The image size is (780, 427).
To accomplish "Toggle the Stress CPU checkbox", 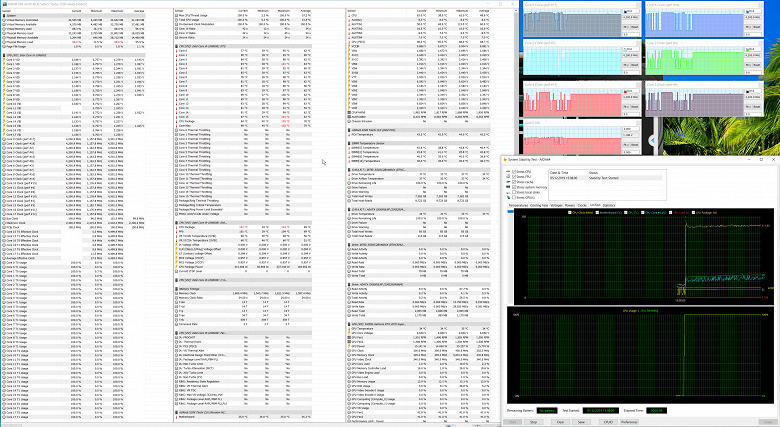I will pyautogui.click(x=514, y=172).
